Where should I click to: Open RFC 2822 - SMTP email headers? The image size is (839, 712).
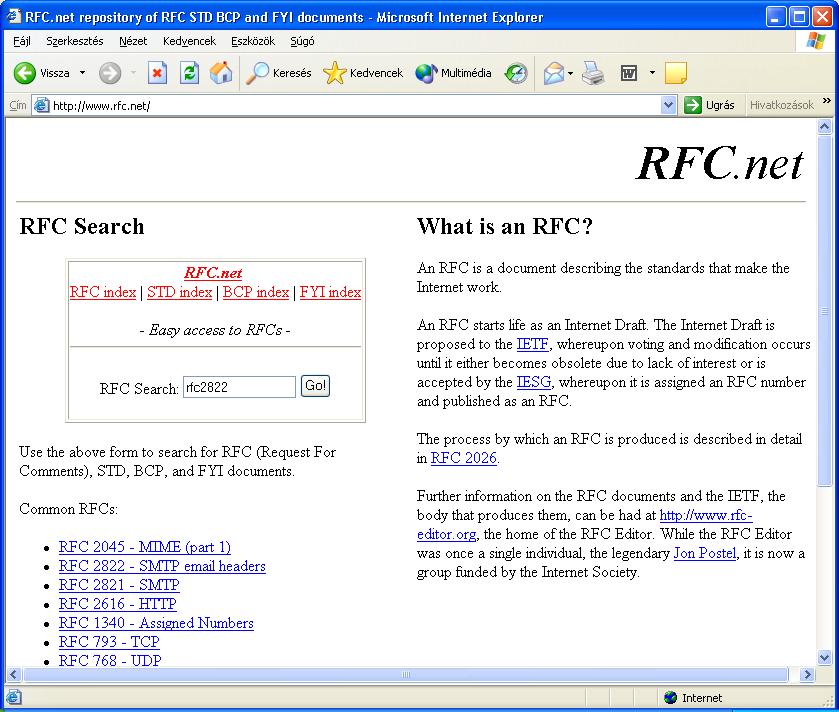pos(162,566)
